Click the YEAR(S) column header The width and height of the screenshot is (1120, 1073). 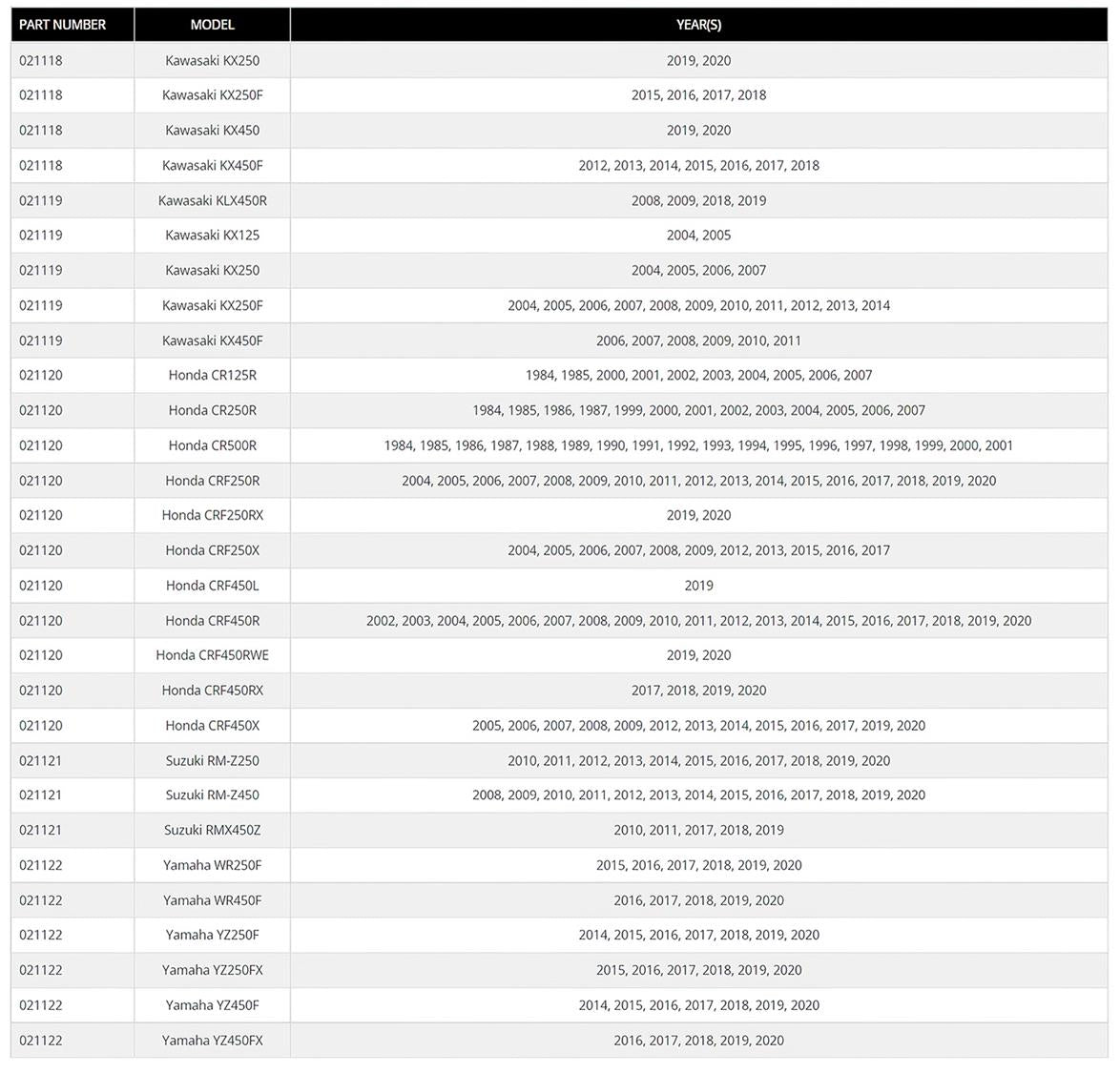[x=698, y=25]
